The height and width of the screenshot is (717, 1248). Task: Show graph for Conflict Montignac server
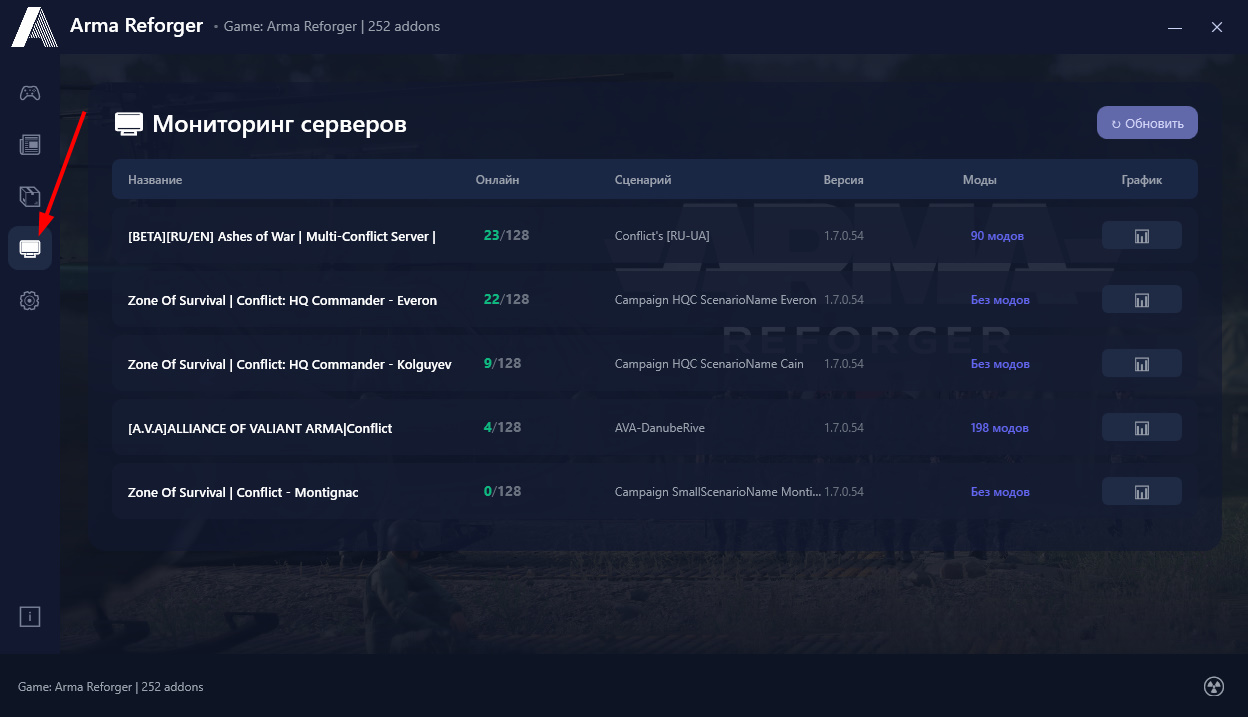1142,492
